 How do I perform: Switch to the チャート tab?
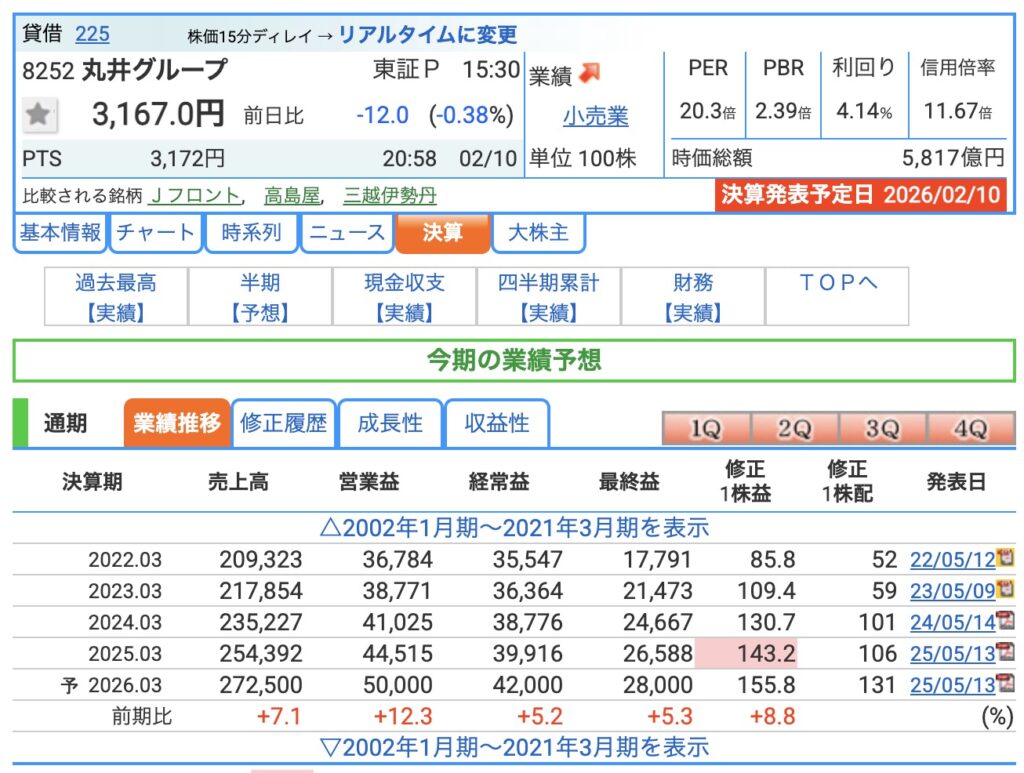coord(155,233)
